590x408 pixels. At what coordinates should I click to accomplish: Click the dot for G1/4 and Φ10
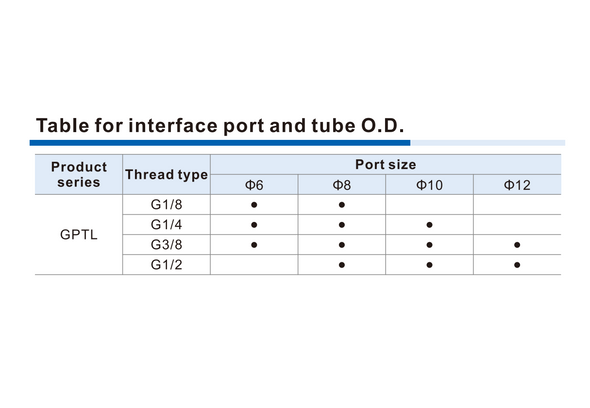[x=429, y=225]
